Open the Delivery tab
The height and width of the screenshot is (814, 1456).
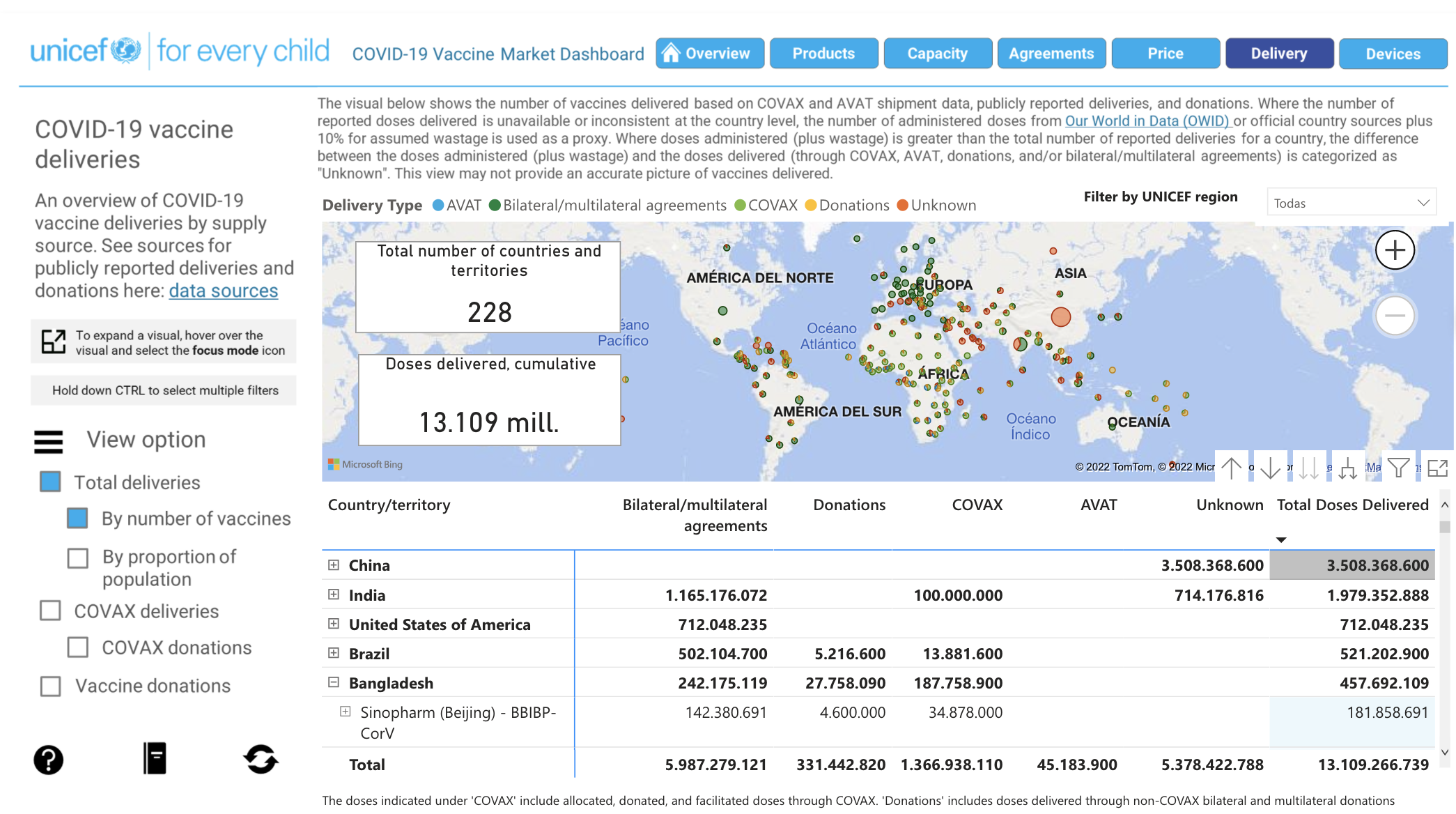(1280, 54)
